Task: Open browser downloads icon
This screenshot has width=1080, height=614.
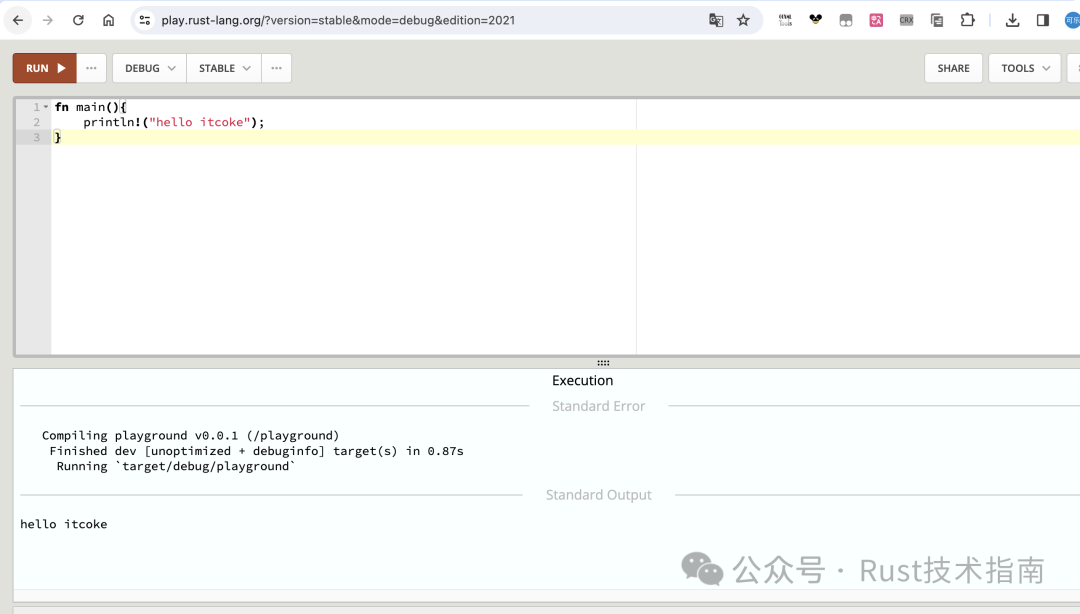Action: pos(1012,20)
